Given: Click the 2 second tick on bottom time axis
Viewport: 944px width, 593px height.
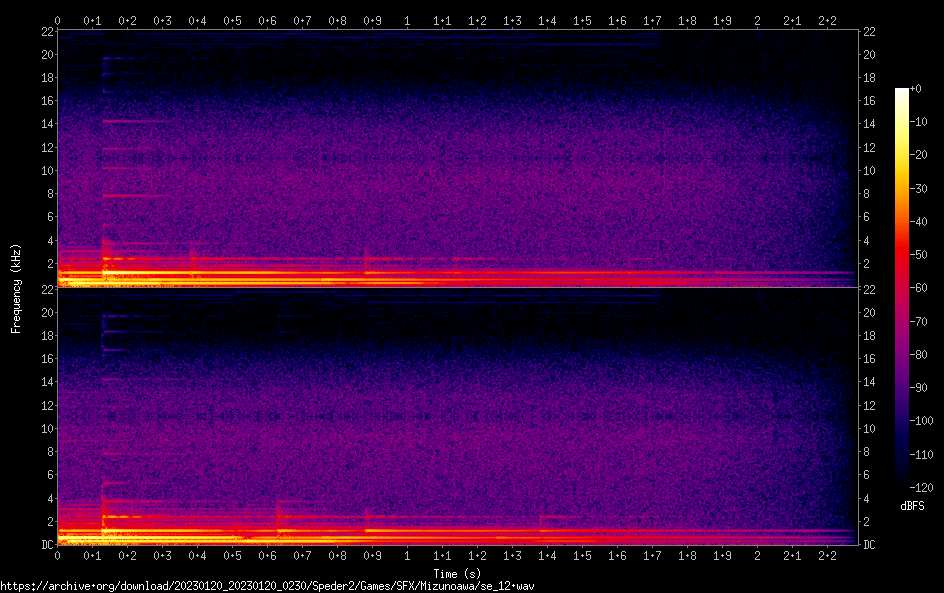Looking at the screenshot, I should 757,556.
